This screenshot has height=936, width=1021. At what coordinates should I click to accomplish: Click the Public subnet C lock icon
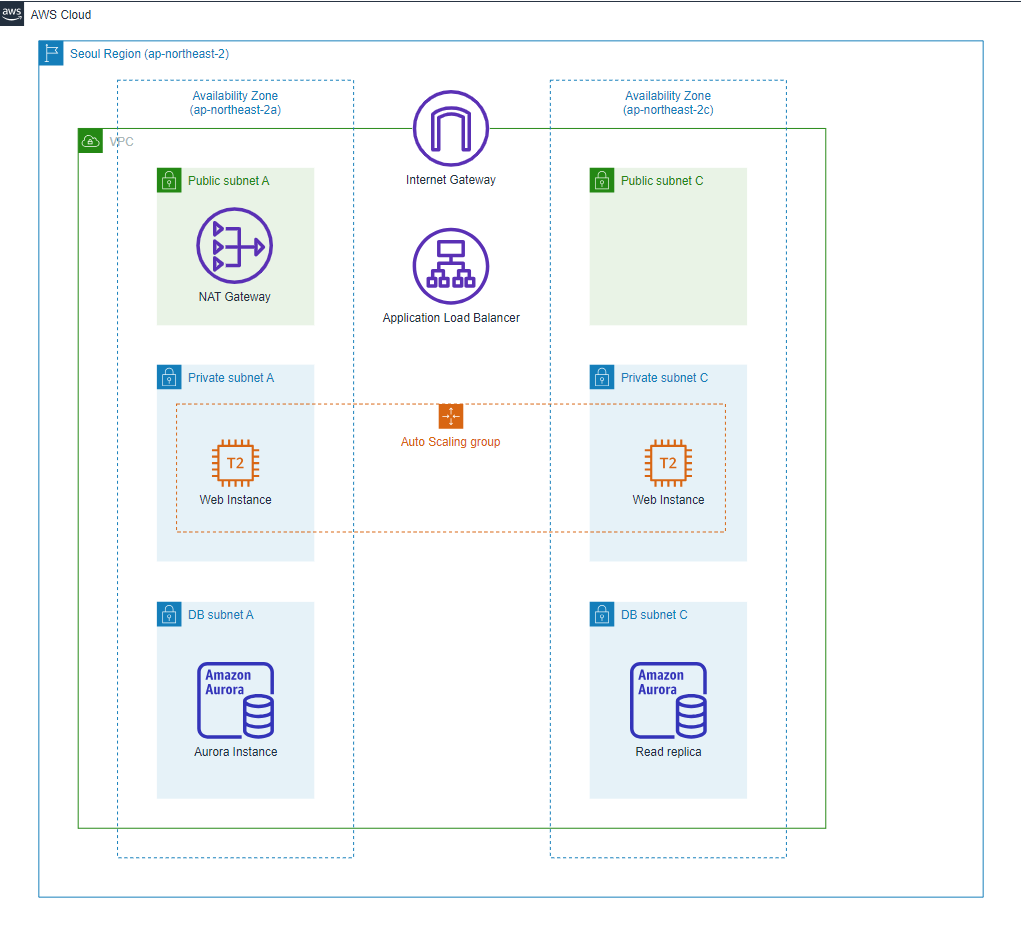pos(602,180)
